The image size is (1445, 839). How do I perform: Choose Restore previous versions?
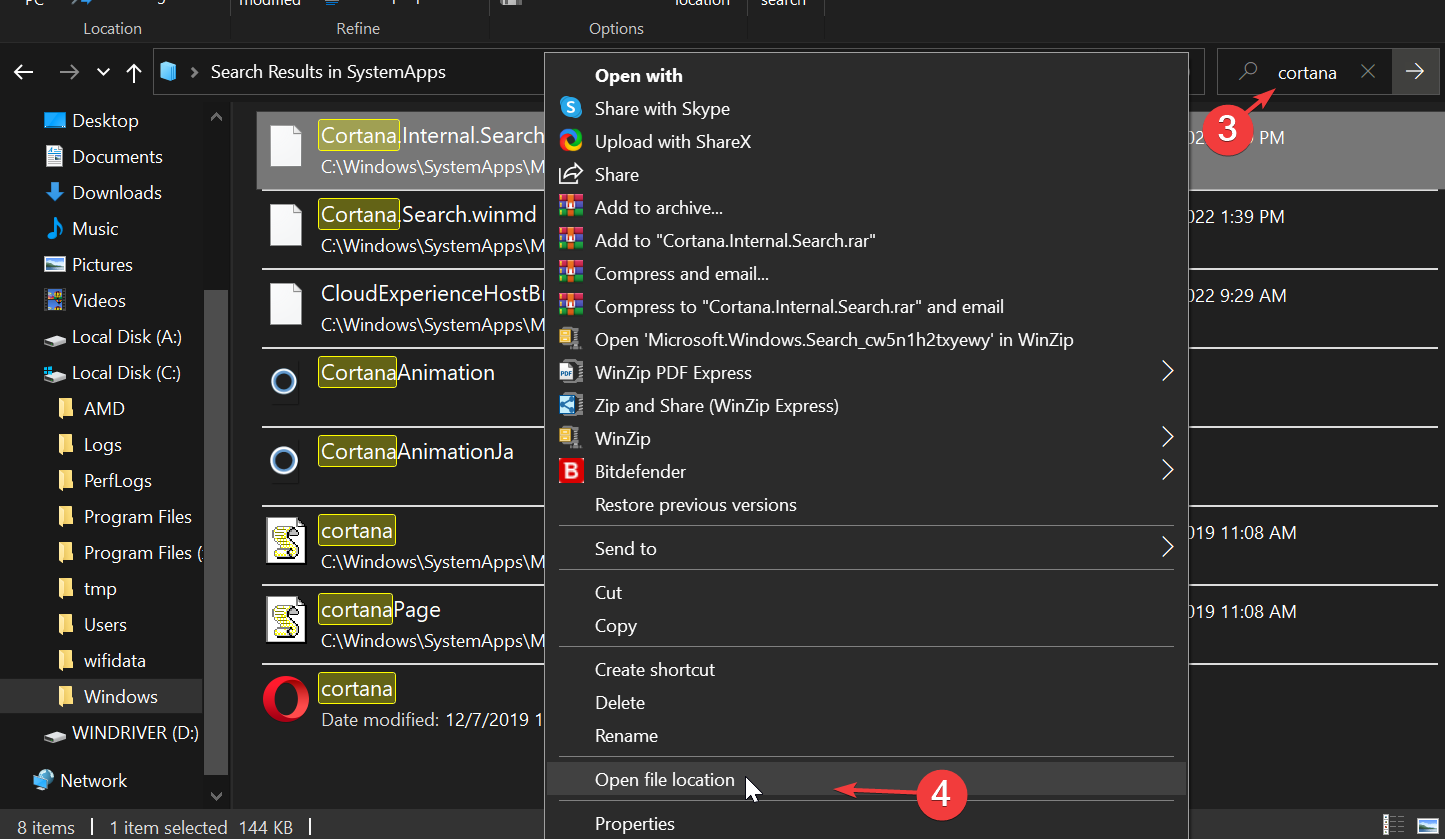[x=695, y=504]
